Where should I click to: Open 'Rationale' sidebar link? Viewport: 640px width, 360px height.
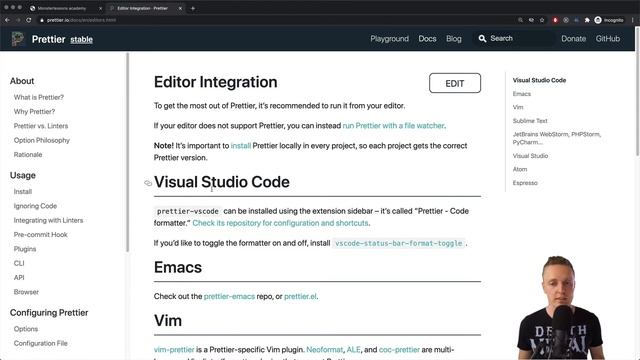coord(28,154)
